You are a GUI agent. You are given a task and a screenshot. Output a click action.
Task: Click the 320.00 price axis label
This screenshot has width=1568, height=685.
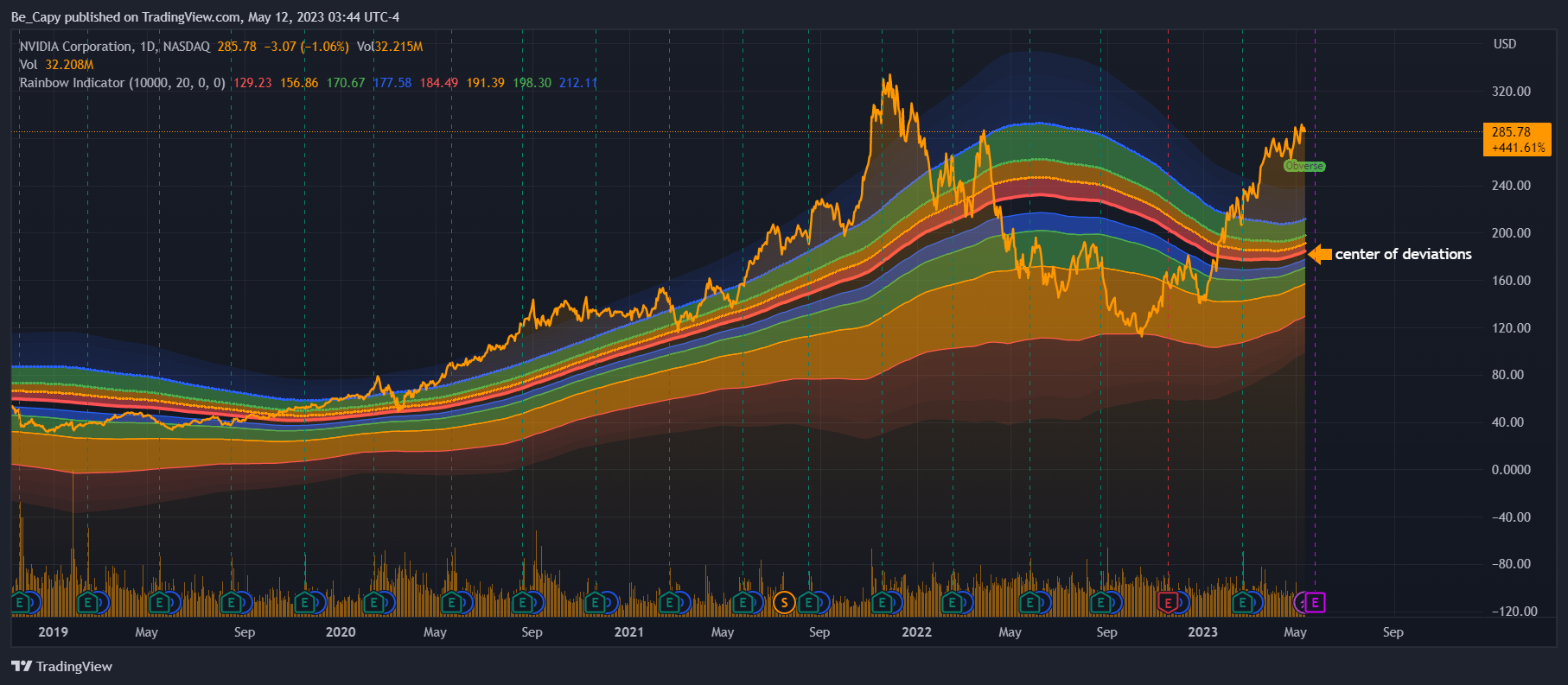pos(1511,92)
